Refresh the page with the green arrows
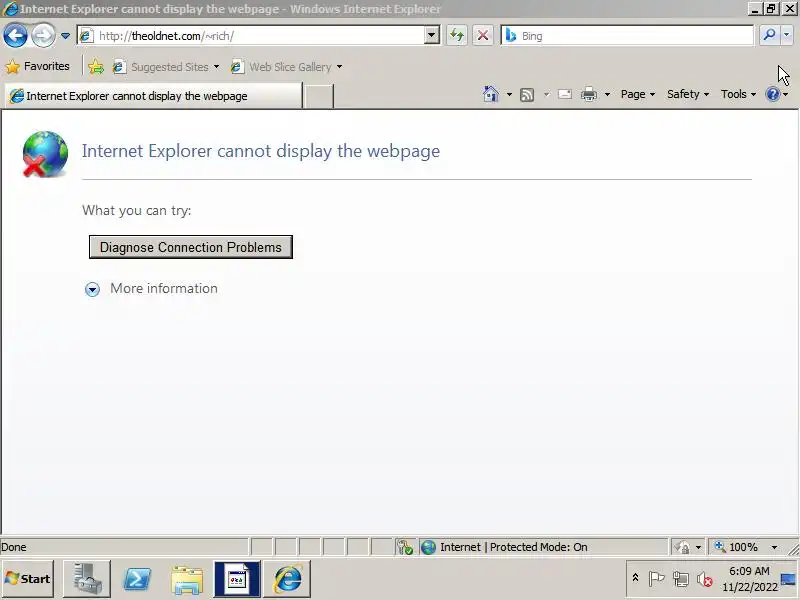800x600 pixels. click(457, 36)
